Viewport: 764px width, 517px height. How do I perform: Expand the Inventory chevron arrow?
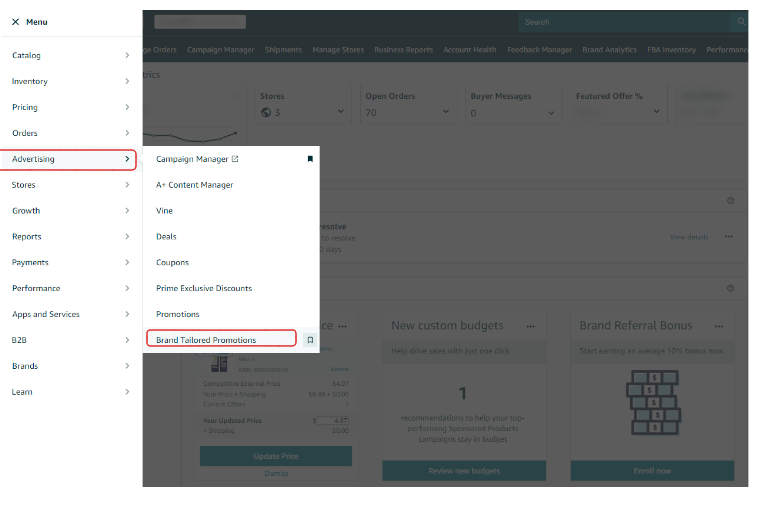[127, 81]
